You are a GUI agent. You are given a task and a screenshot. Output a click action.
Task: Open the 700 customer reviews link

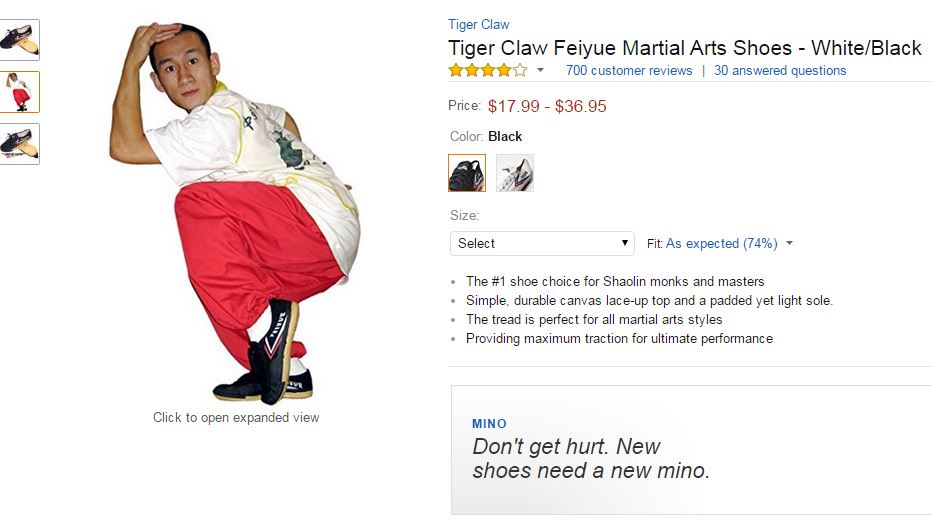pos(629,71)
